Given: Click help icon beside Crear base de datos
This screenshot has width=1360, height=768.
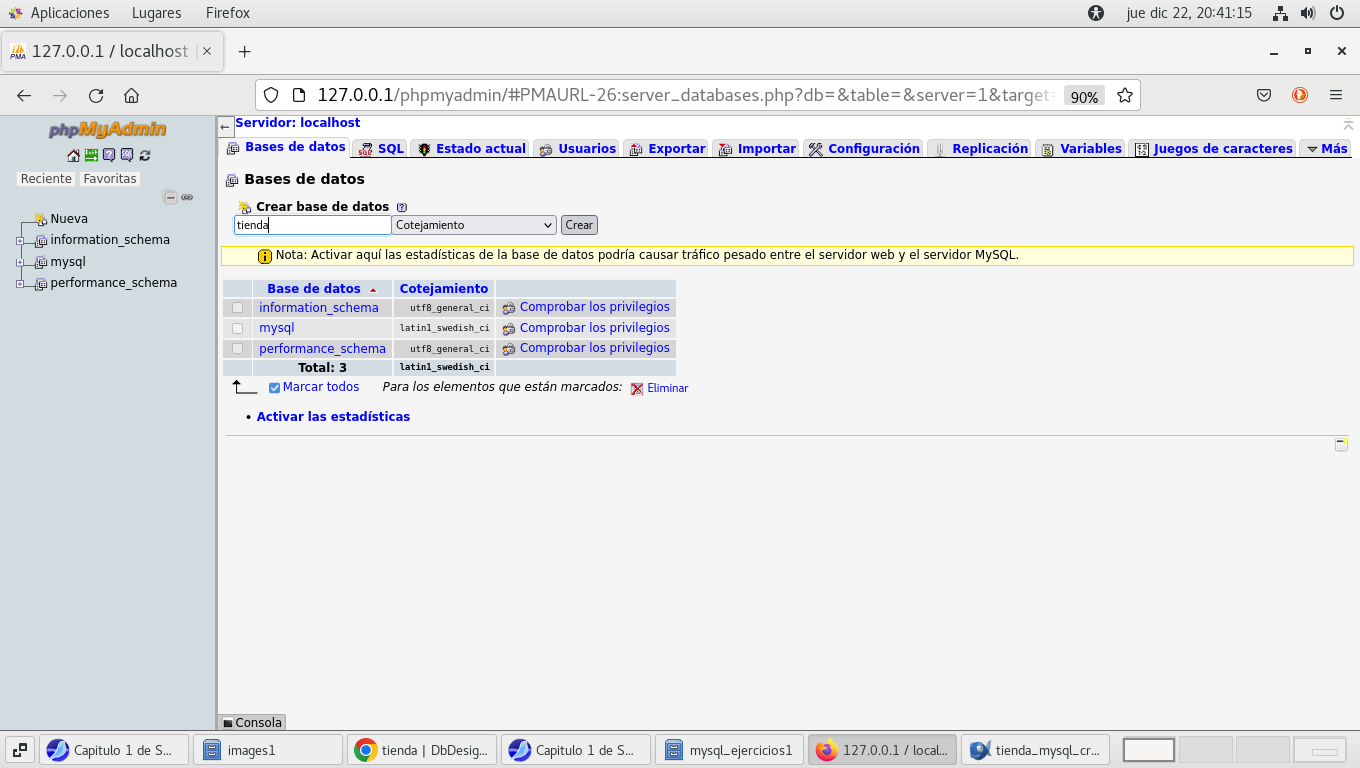Looking at the screenshot, I should point(402,207).
